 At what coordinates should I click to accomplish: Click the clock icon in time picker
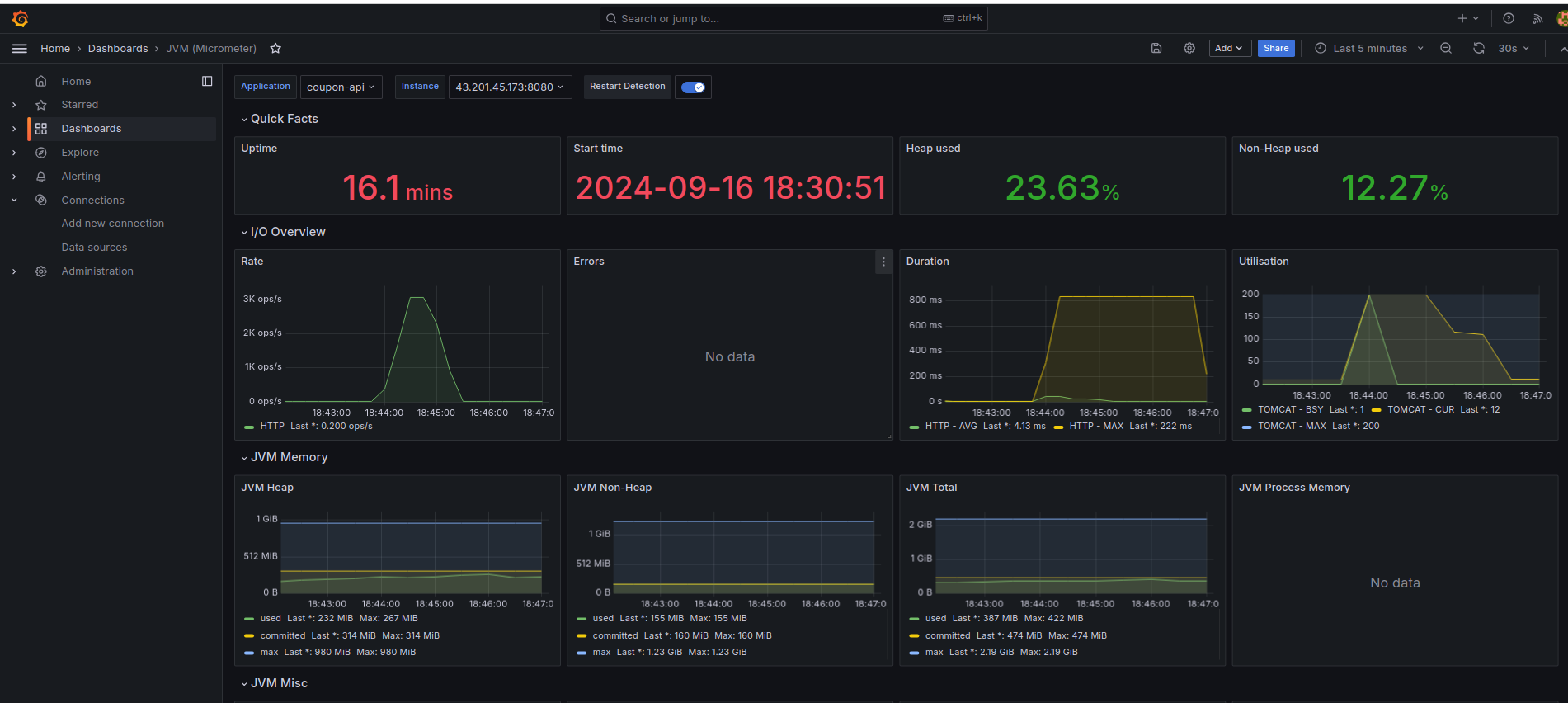point(1321,49)
